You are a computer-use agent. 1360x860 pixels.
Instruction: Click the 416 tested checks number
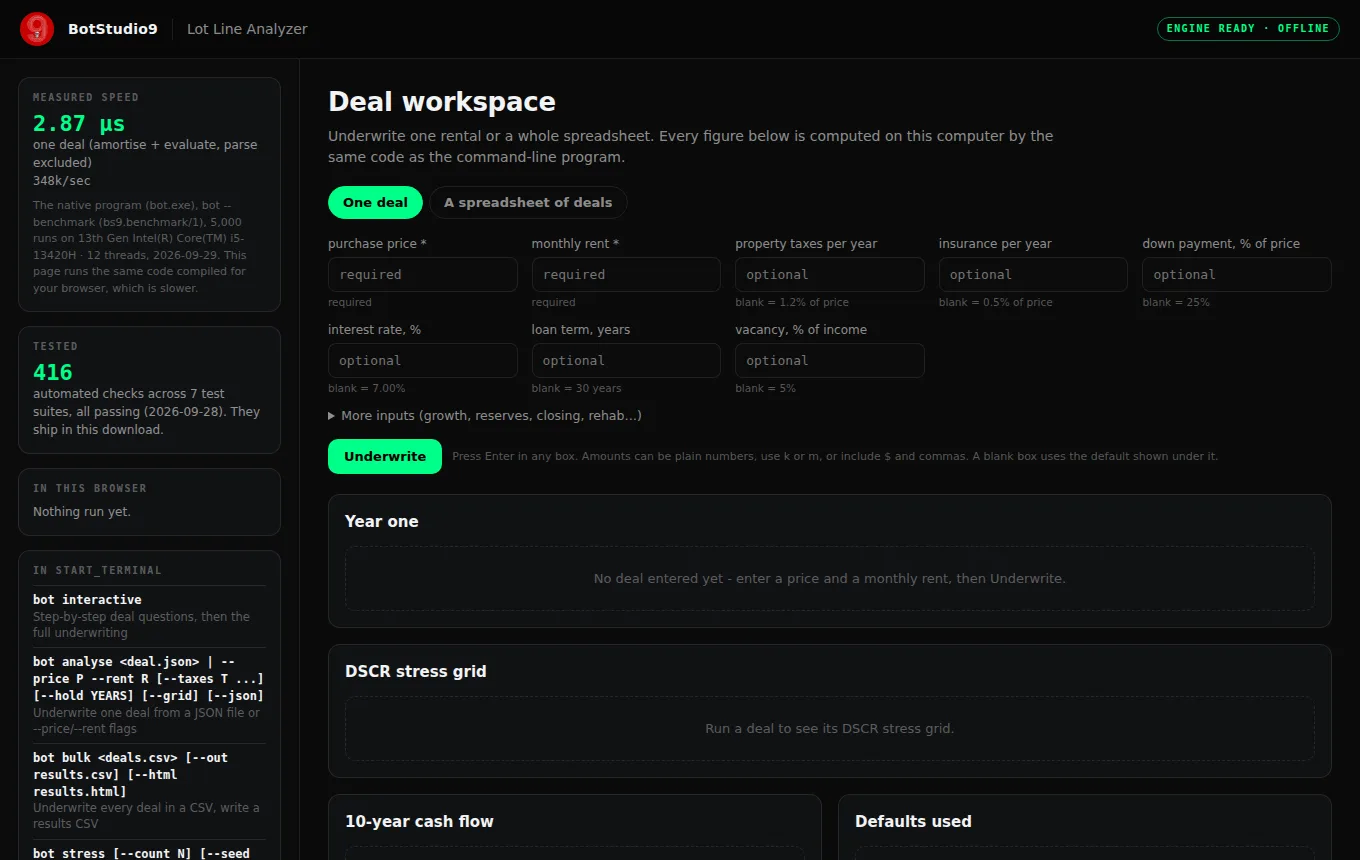[53, 373]
